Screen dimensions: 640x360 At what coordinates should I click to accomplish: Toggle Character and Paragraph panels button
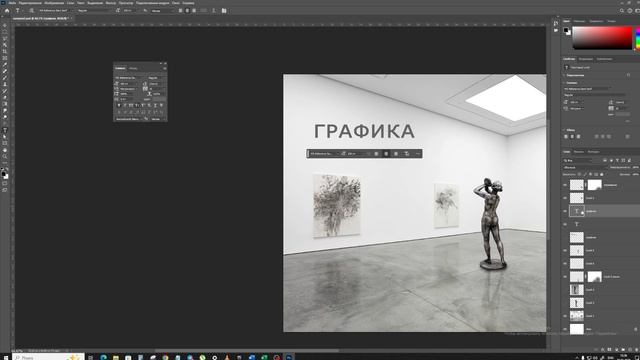[224, 11]
